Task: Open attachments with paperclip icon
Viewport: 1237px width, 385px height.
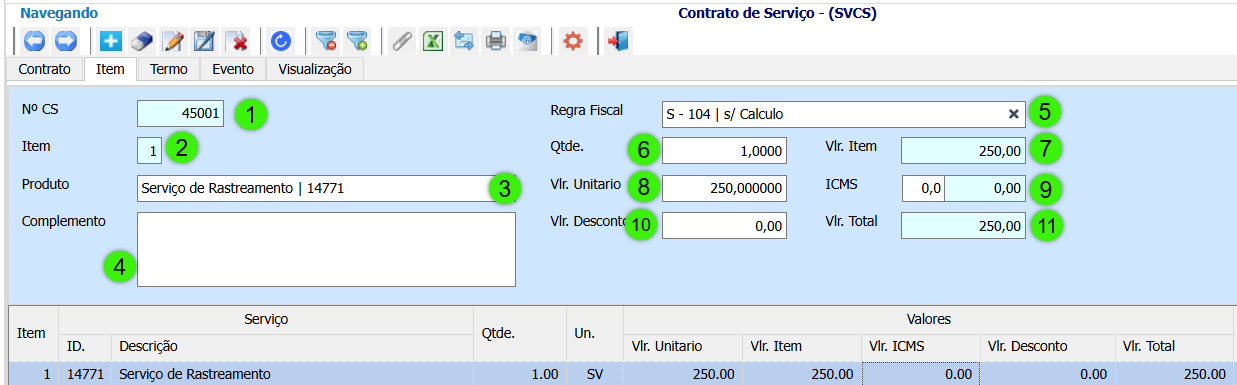Action: [402, 41]
